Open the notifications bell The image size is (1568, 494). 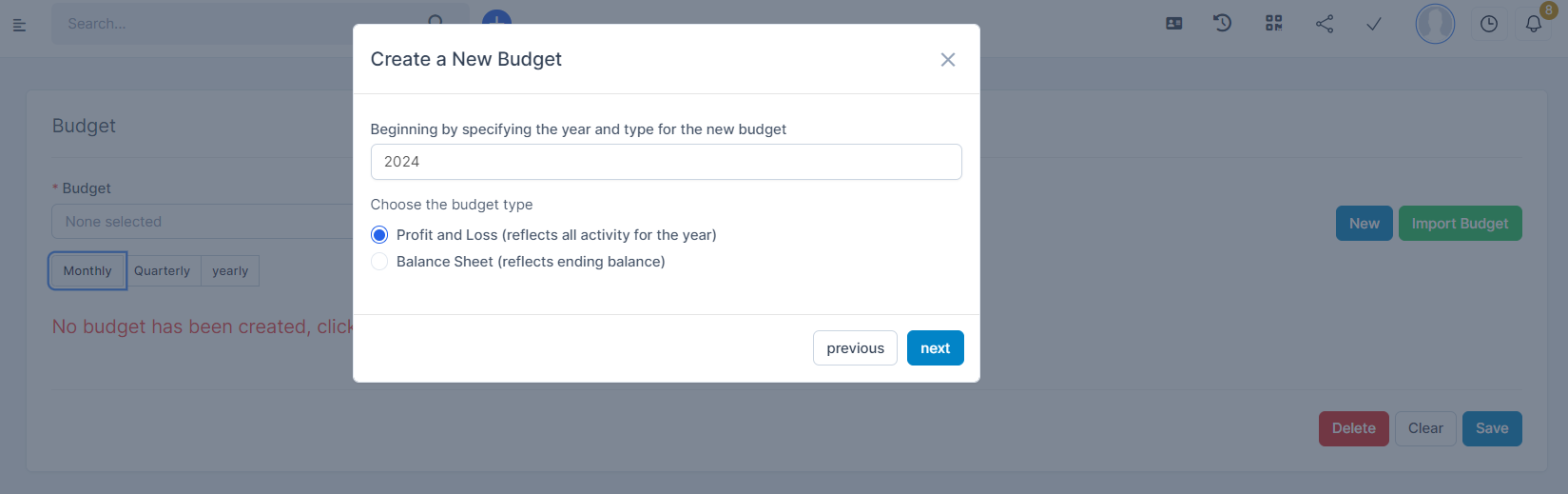1534,25
